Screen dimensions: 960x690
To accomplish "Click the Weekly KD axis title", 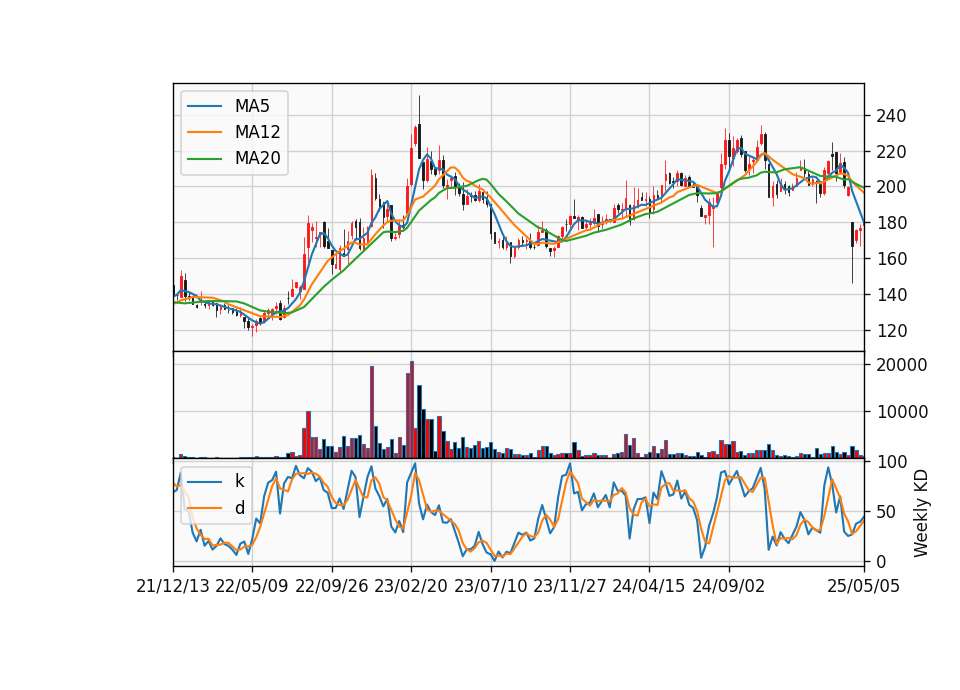I will pos(921,513).
